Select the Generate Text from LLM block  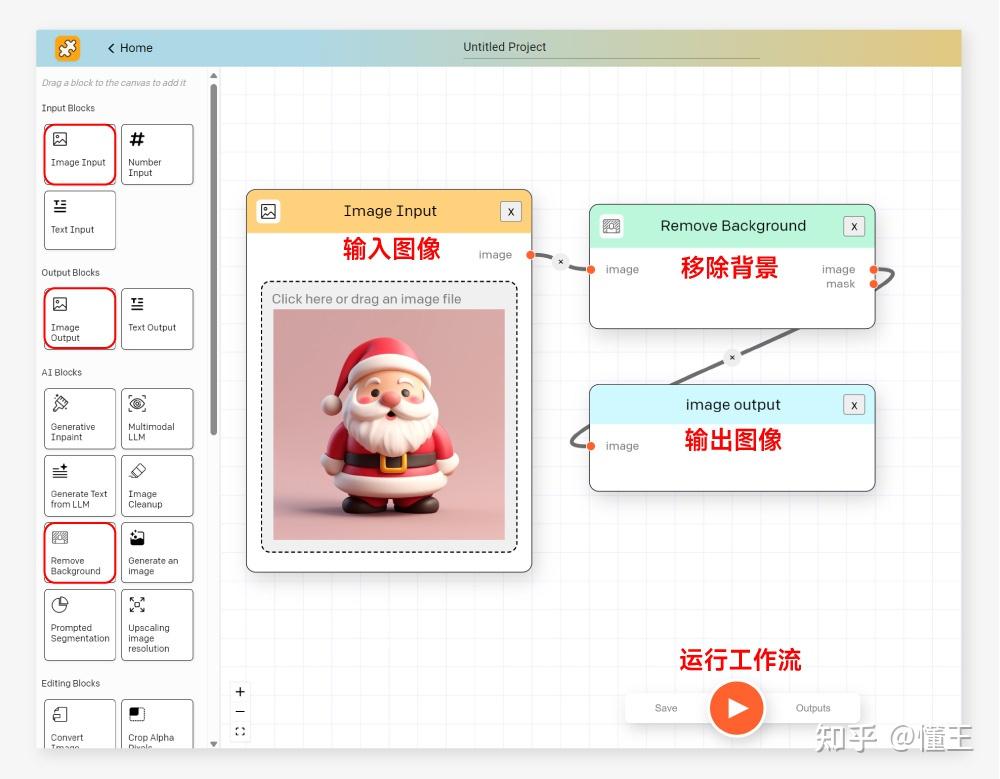[x=79, y=485]
